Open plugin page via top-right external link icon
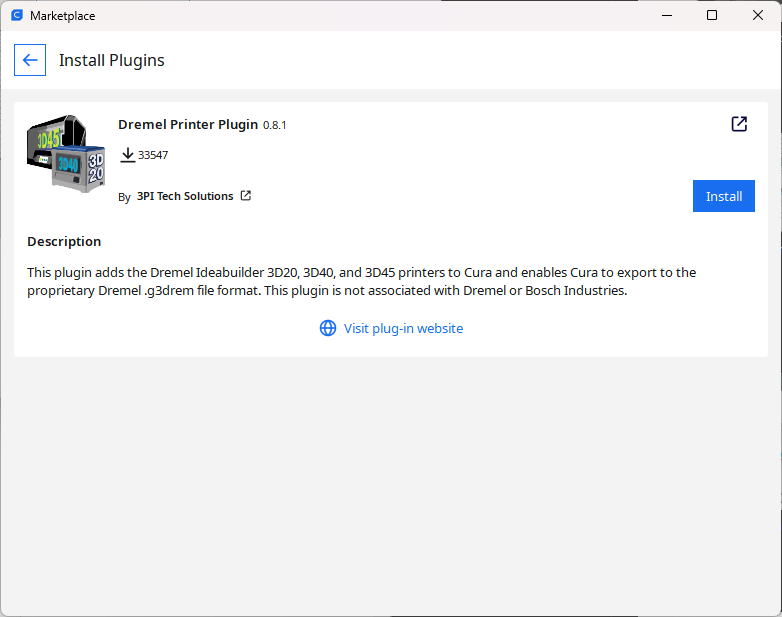Image resolution: width=782 pixels, height=617 pixels. tap(739, 124)
